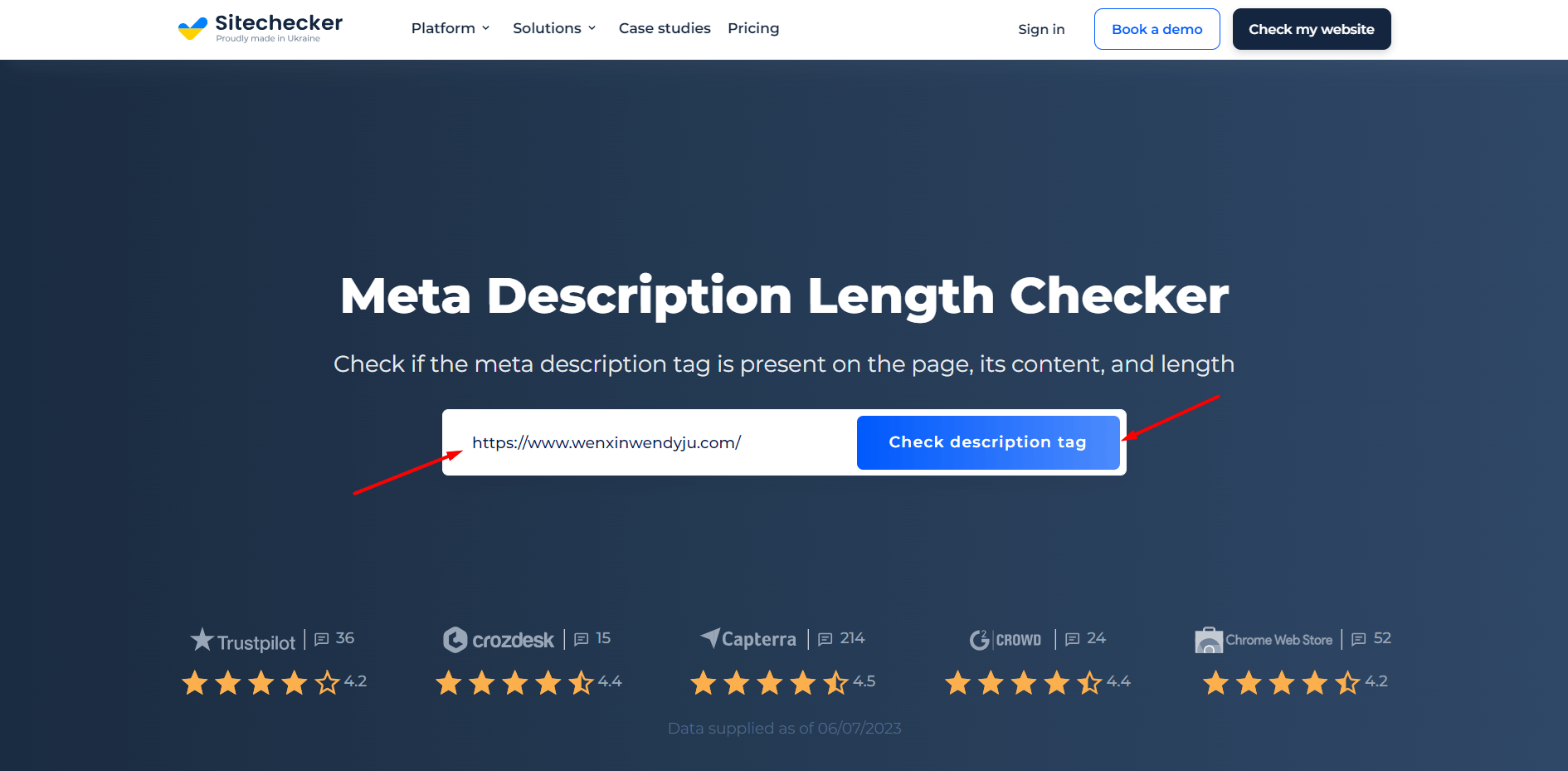Click the Capterra review count comment icon
This screenshot has width=1568, height=771.
coord(825,639)
